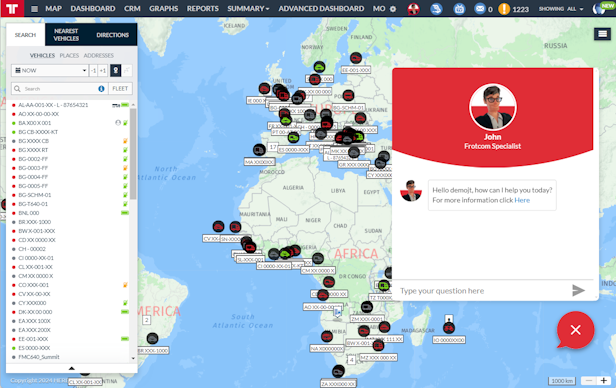Image resolution: width=616 pixels, height=388 pixels.
Task: Click the John specialist avatar in the top bar
Action: pos(413,9)
